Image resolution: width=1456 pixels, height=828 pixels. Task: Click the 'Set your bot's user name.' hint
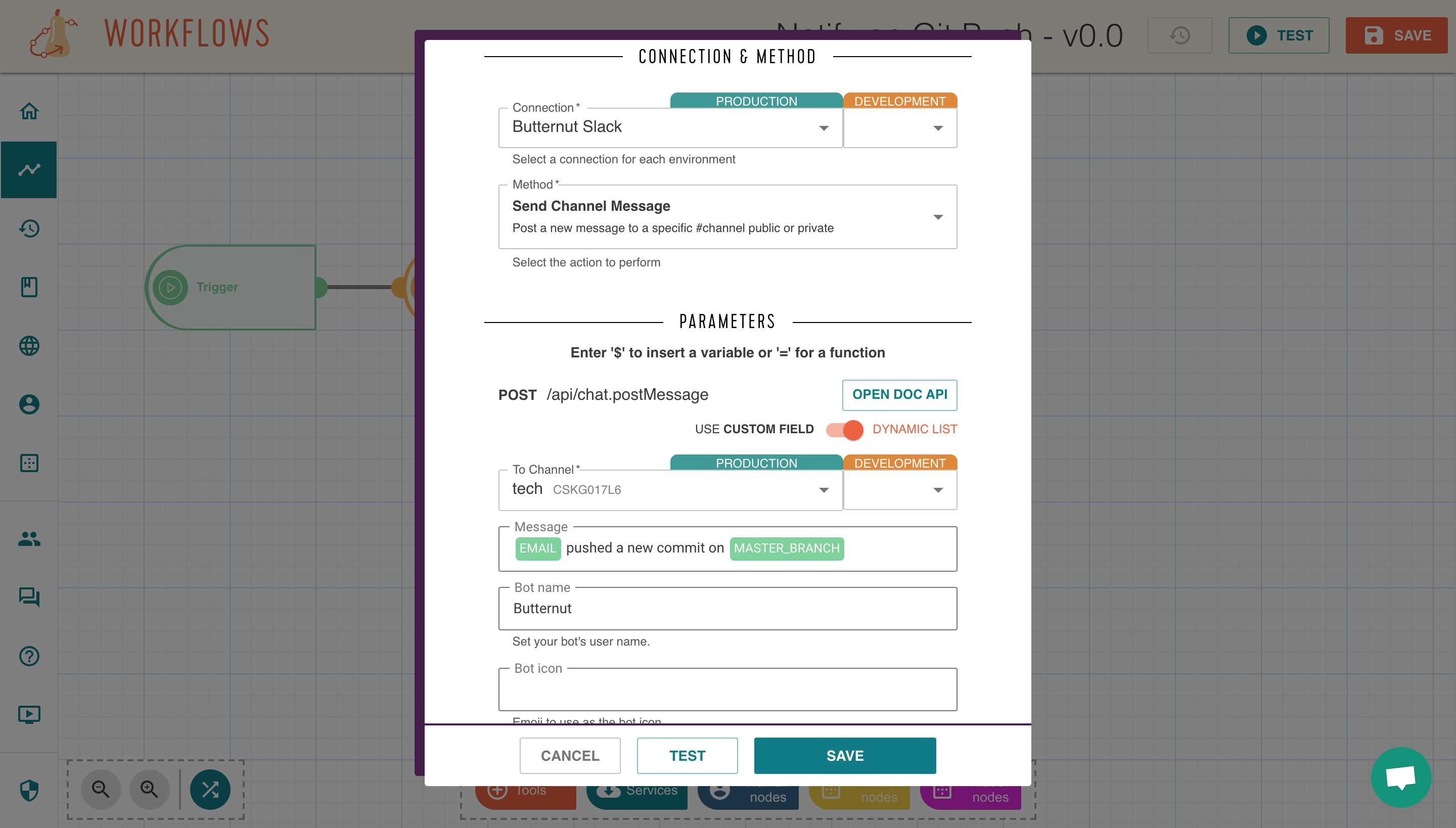click(x=581, y=641)
